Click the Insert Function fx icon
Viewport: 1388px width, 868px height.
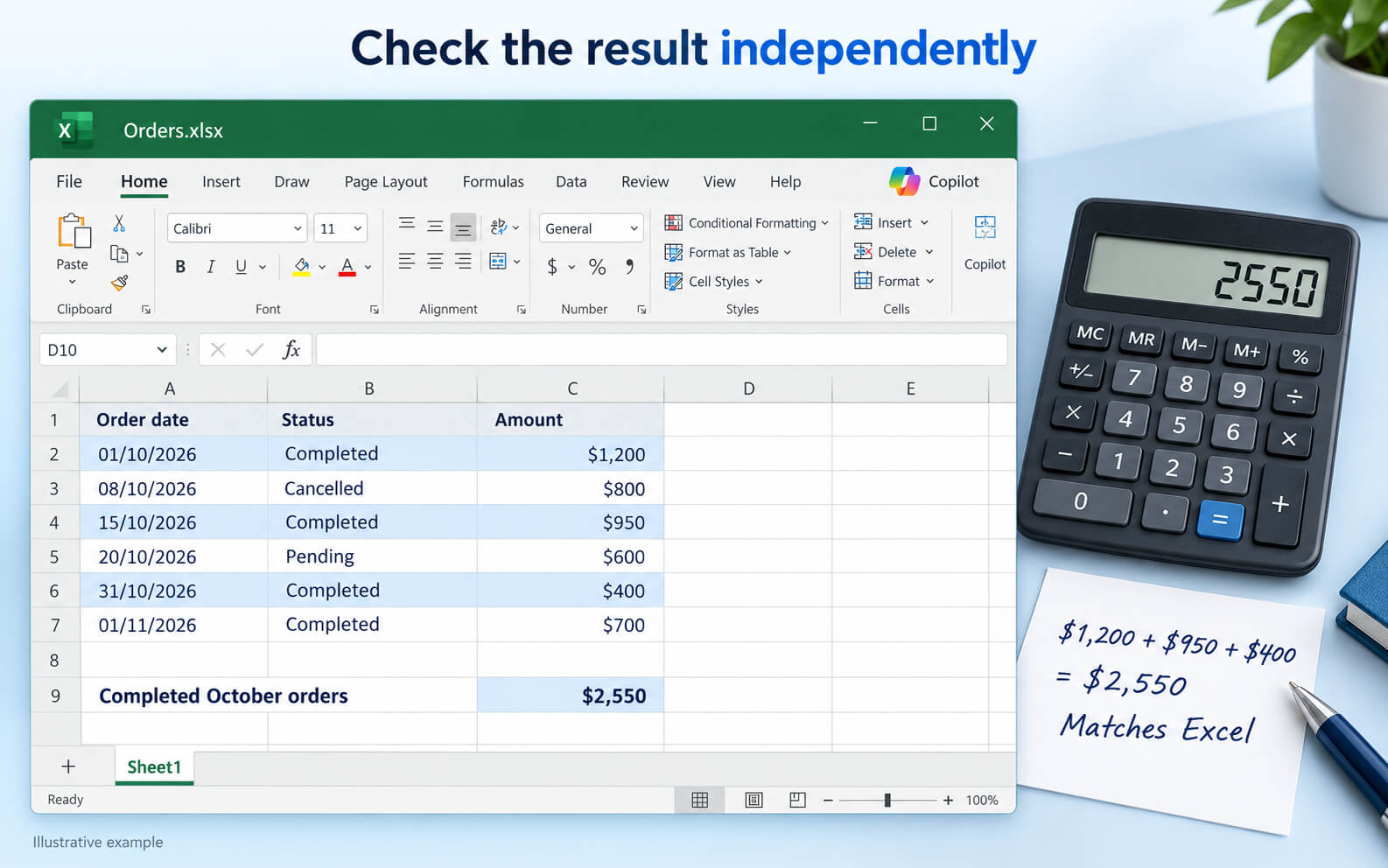(x=291, y=350)
